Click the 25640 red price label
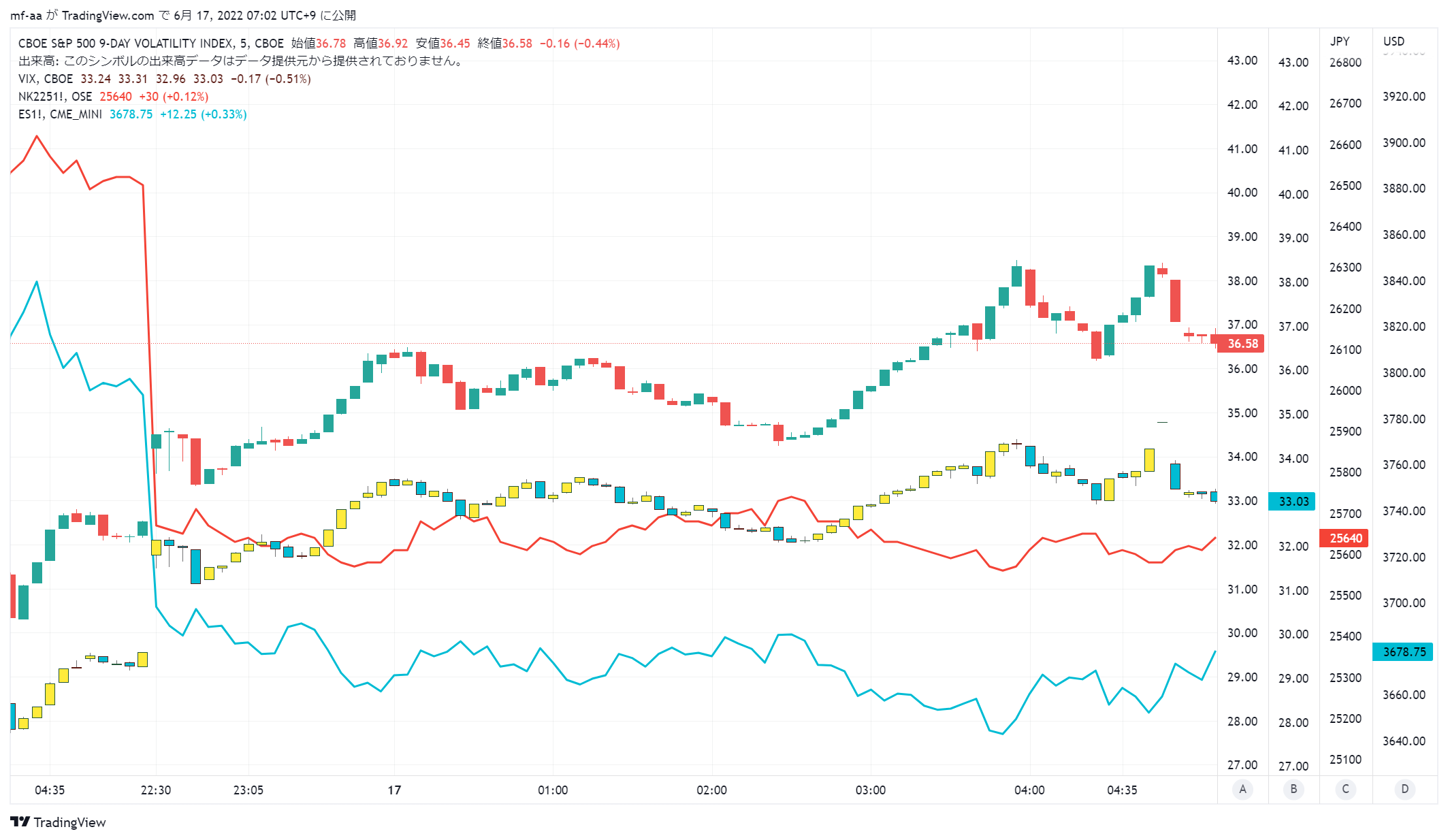This screenshot has width=1448, height=840. click(1345, 538)
